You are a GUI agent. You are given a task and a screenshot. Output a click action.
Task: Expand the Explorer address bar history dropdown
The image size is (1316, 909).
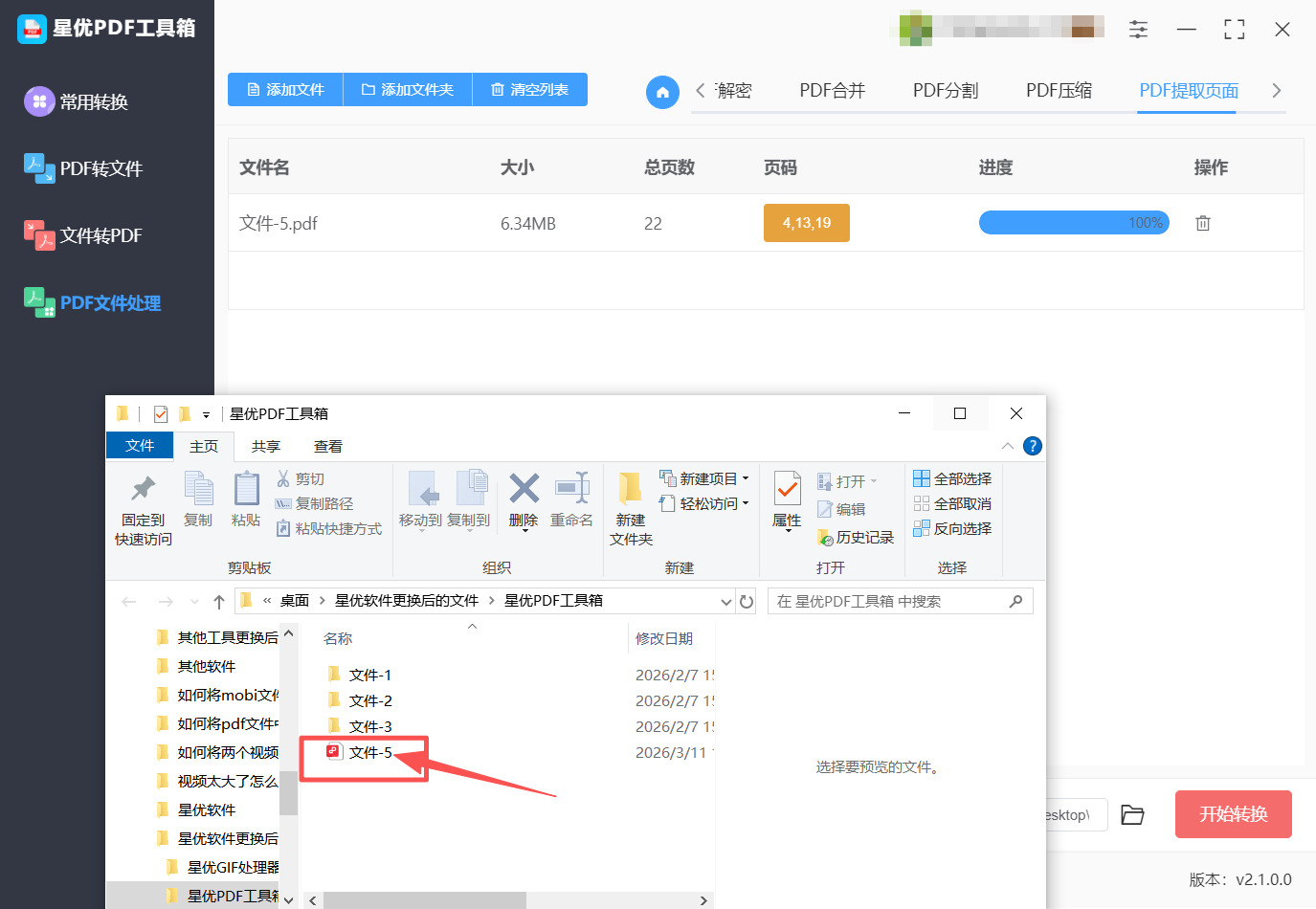coord(726,601)
